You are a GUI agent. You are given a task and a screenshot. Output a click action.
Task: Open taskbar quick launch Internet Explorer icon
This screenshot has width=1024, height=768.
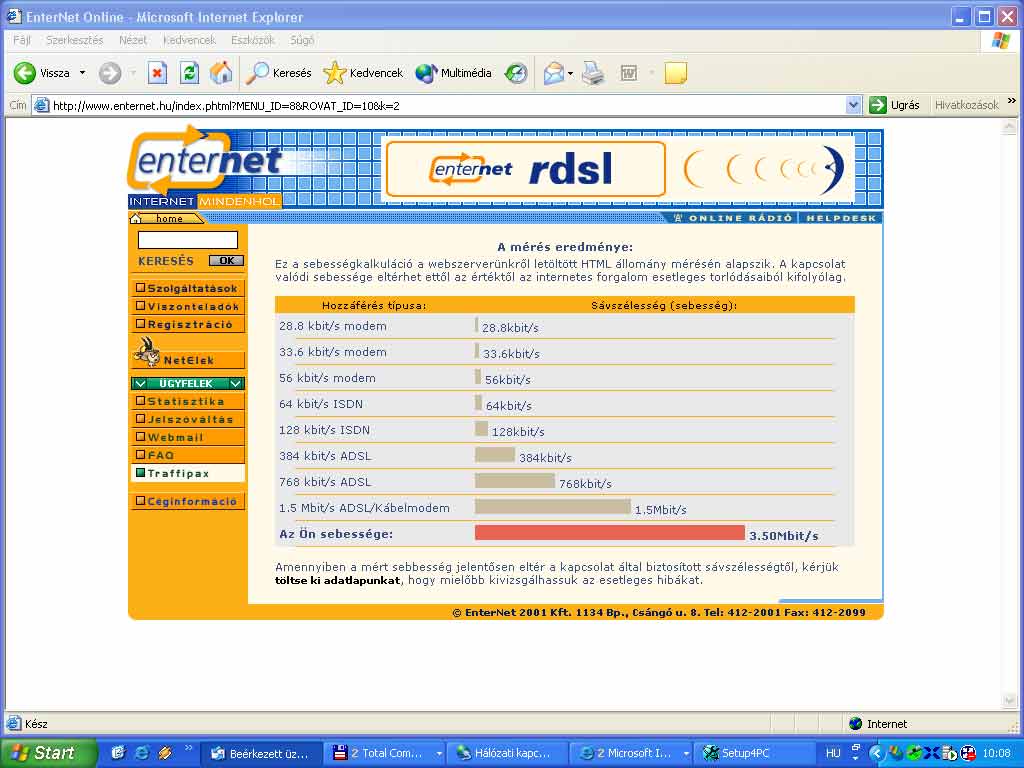141,753
